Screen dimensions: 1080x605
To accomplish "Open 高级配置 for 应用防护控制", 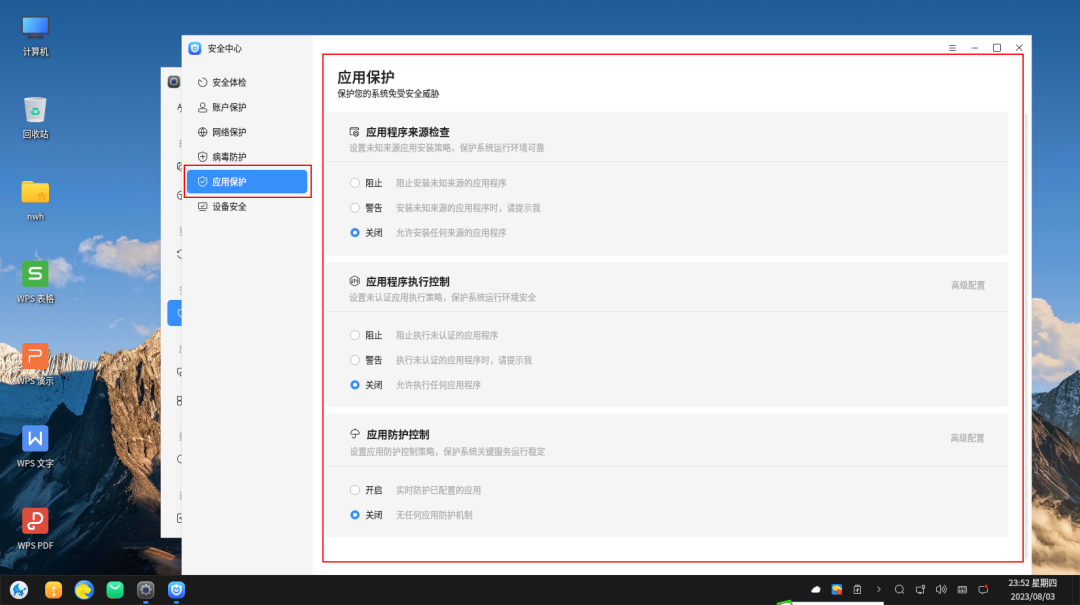I will pyautogui.click(x=966, y=438).
